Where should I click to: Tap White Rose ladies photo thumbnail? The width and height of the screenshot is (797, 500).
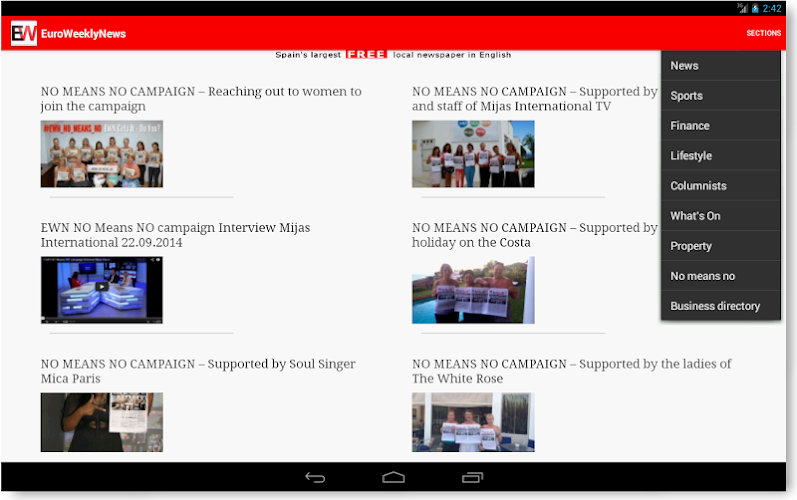473,422
